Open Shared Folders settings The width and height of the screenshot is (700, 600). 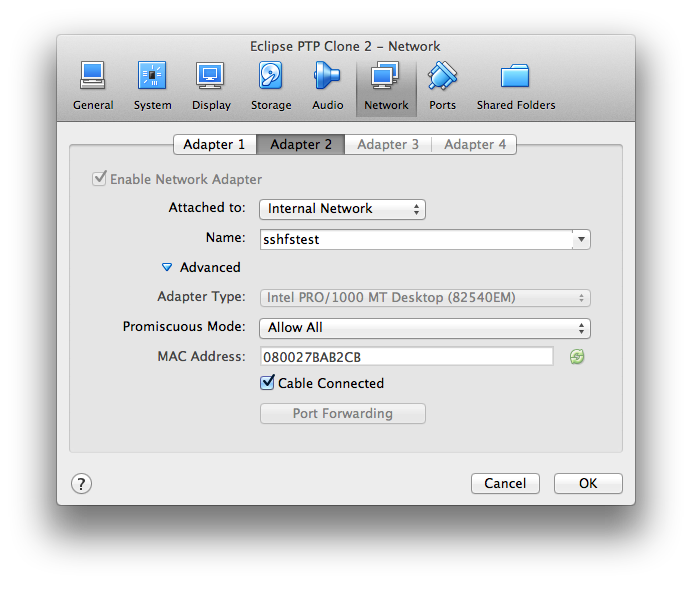click(515, 85)
